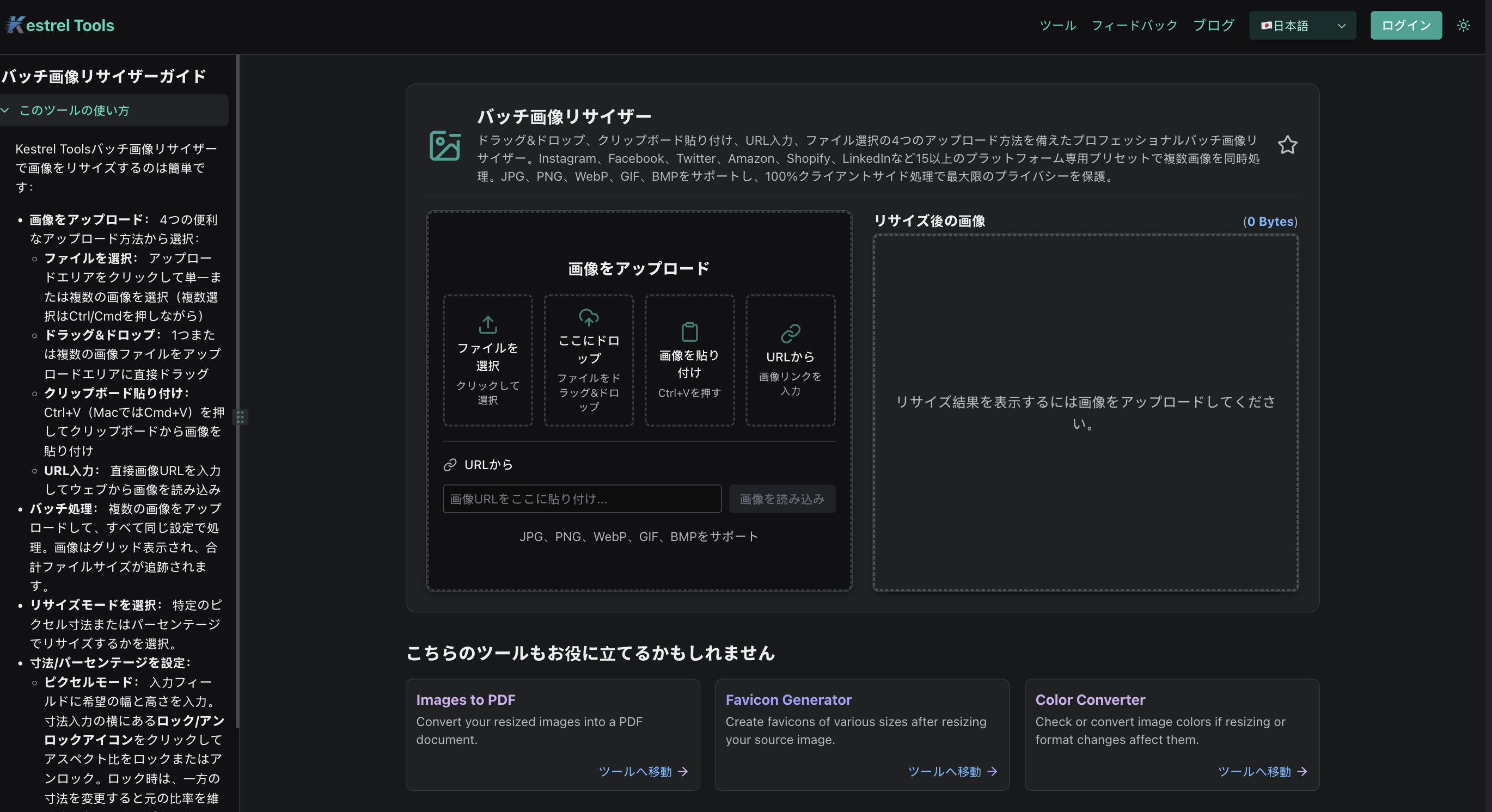Click the upload arrow icon for ファイルを選択
This screenshot has width=1492, height=812.
pos(488,325)
